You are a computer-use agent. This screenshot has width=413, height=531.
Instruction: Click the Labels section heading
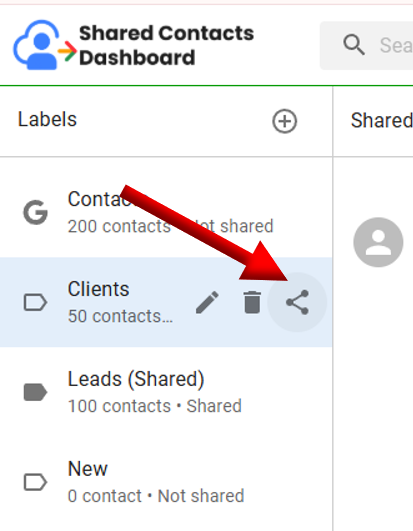pos(47,119)
